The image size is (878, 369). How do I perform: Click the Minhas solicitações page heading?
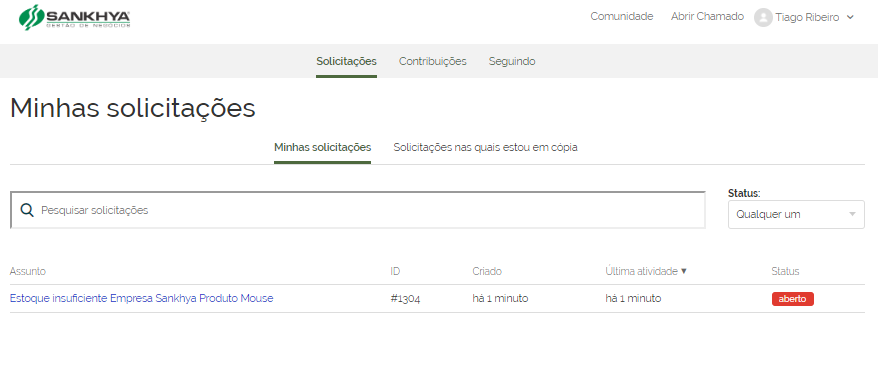pos(133,108)
